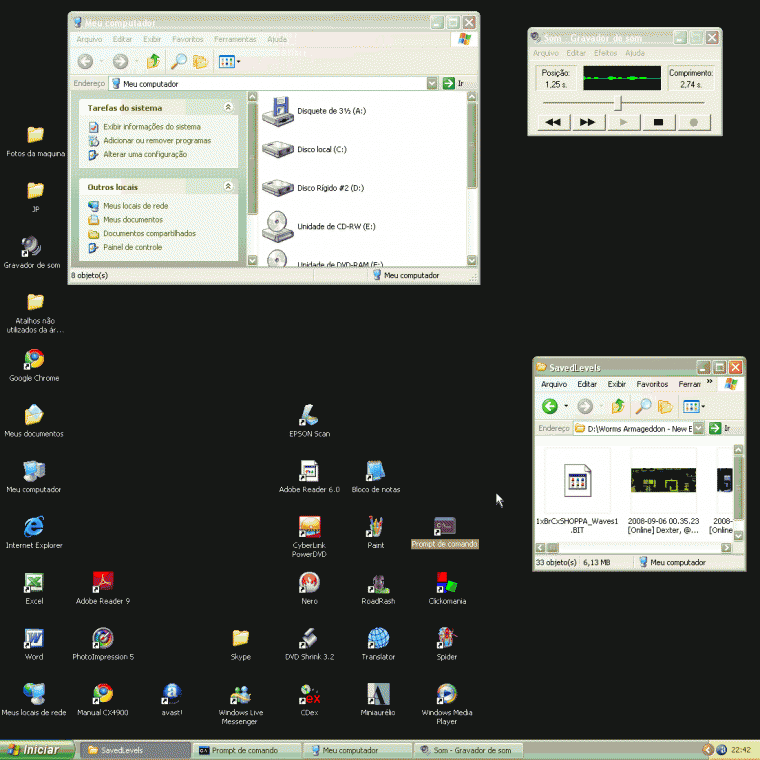Image resolution: width=760 pixels, height=760 pixels.
Task: Open Back history dropdown in SavedLevels
Action: (566, 406)
